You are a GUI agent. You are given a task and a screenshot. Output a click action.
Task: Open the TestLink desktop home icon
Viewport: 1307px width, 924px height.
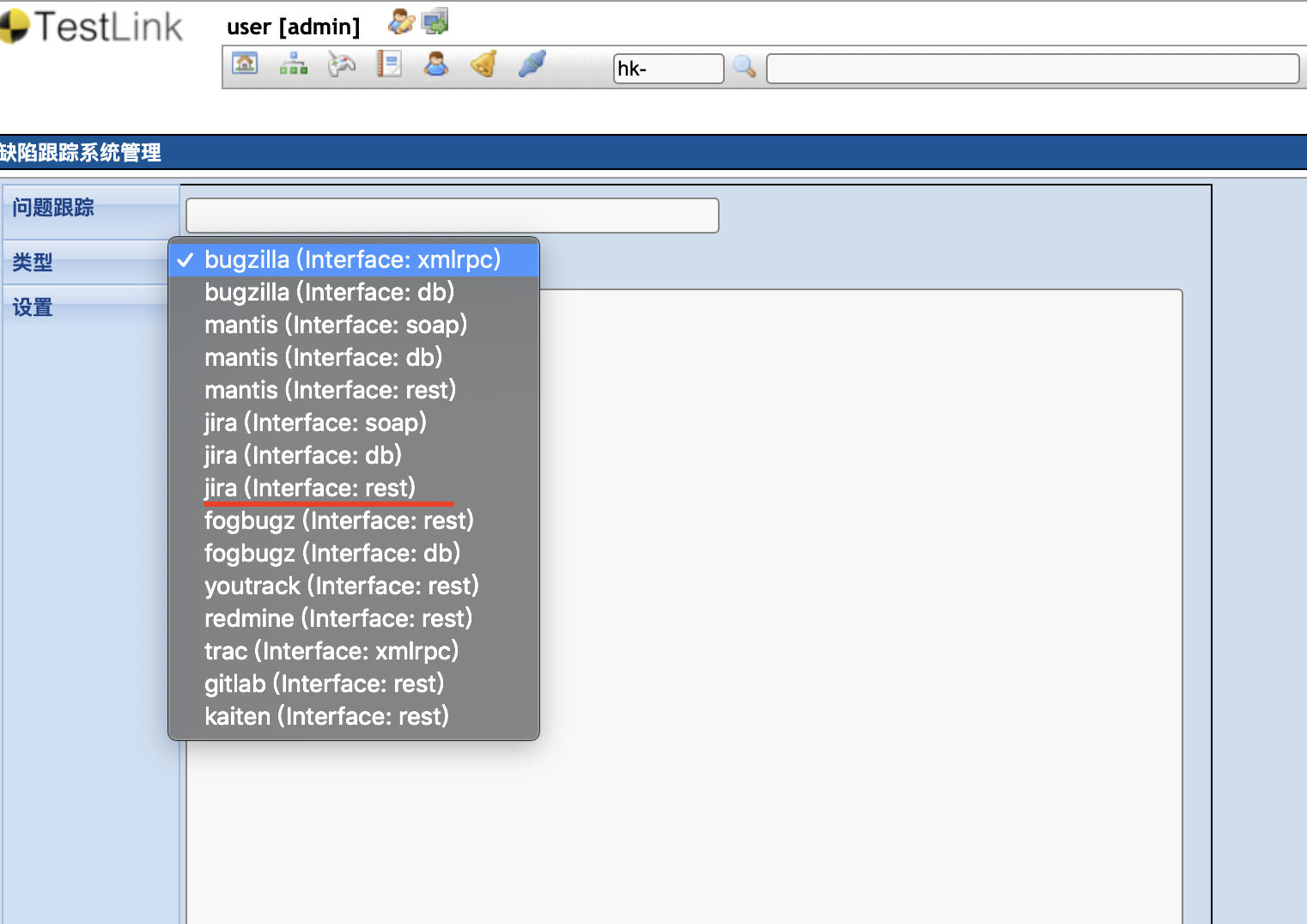click(x=246, y=64)
